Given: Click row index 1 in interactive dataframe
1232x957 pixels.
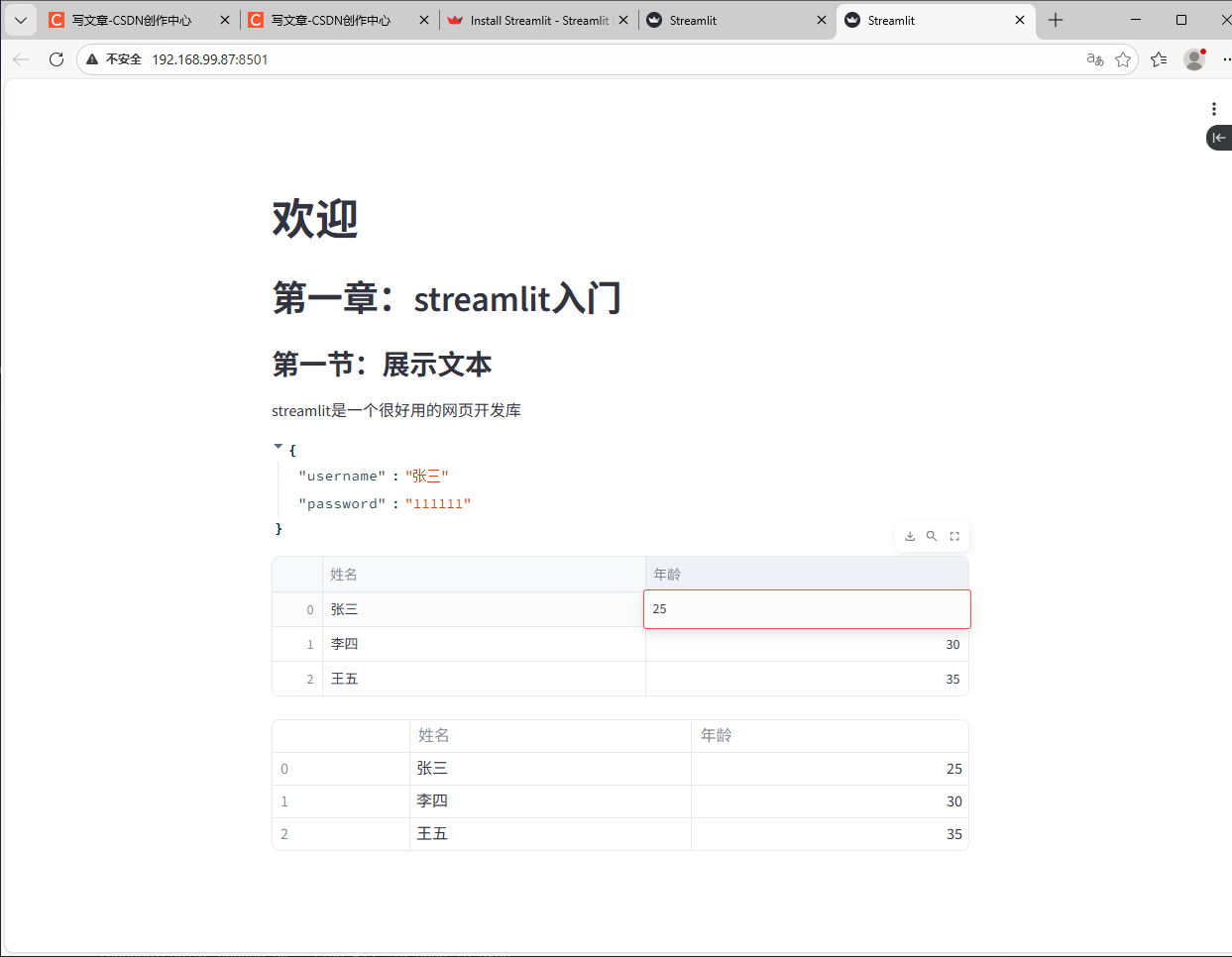Looking at the screenshot, I should (x=297, y=644).
